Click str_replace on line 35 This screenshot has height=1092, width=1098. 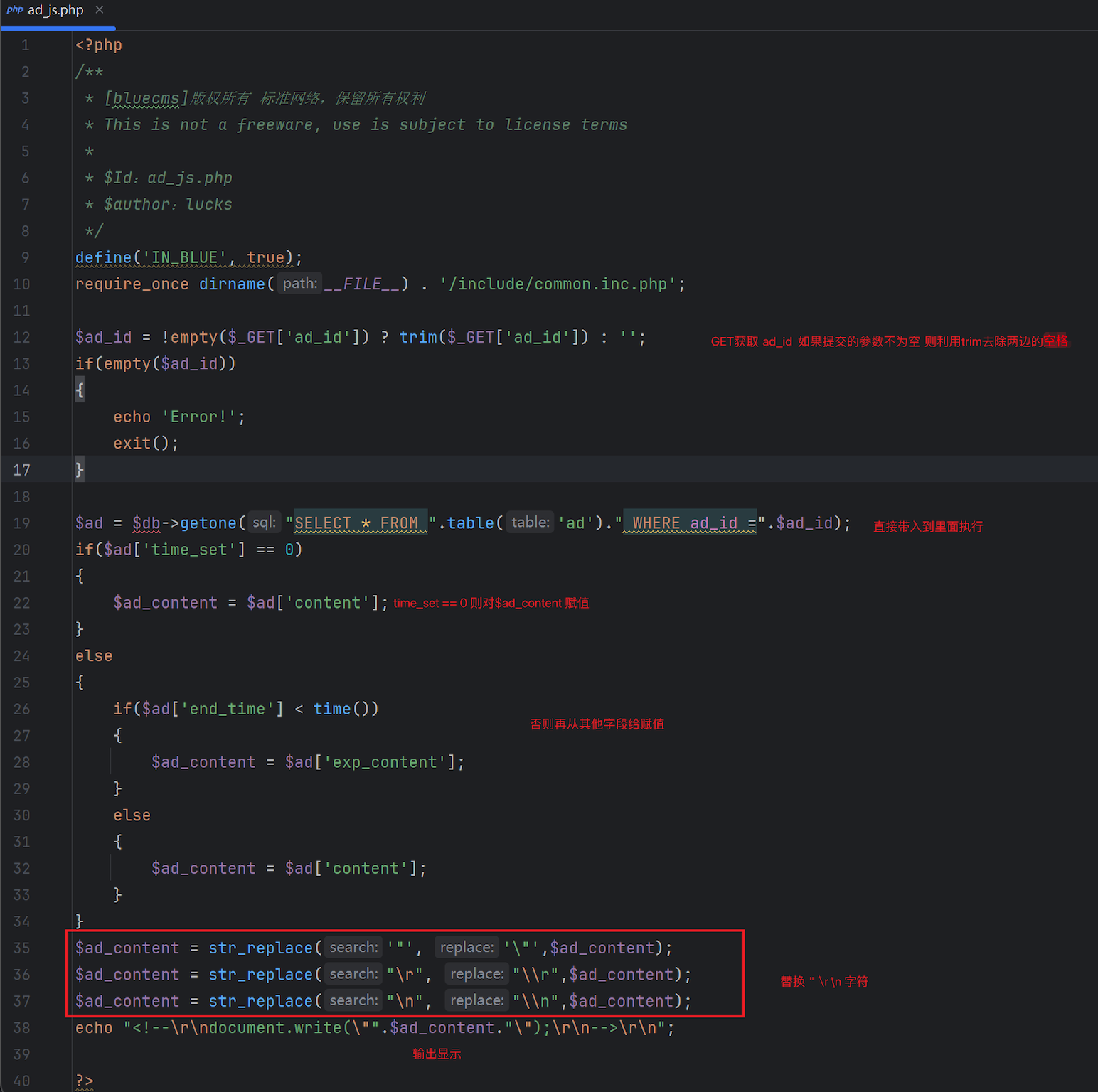coord(260,948)
